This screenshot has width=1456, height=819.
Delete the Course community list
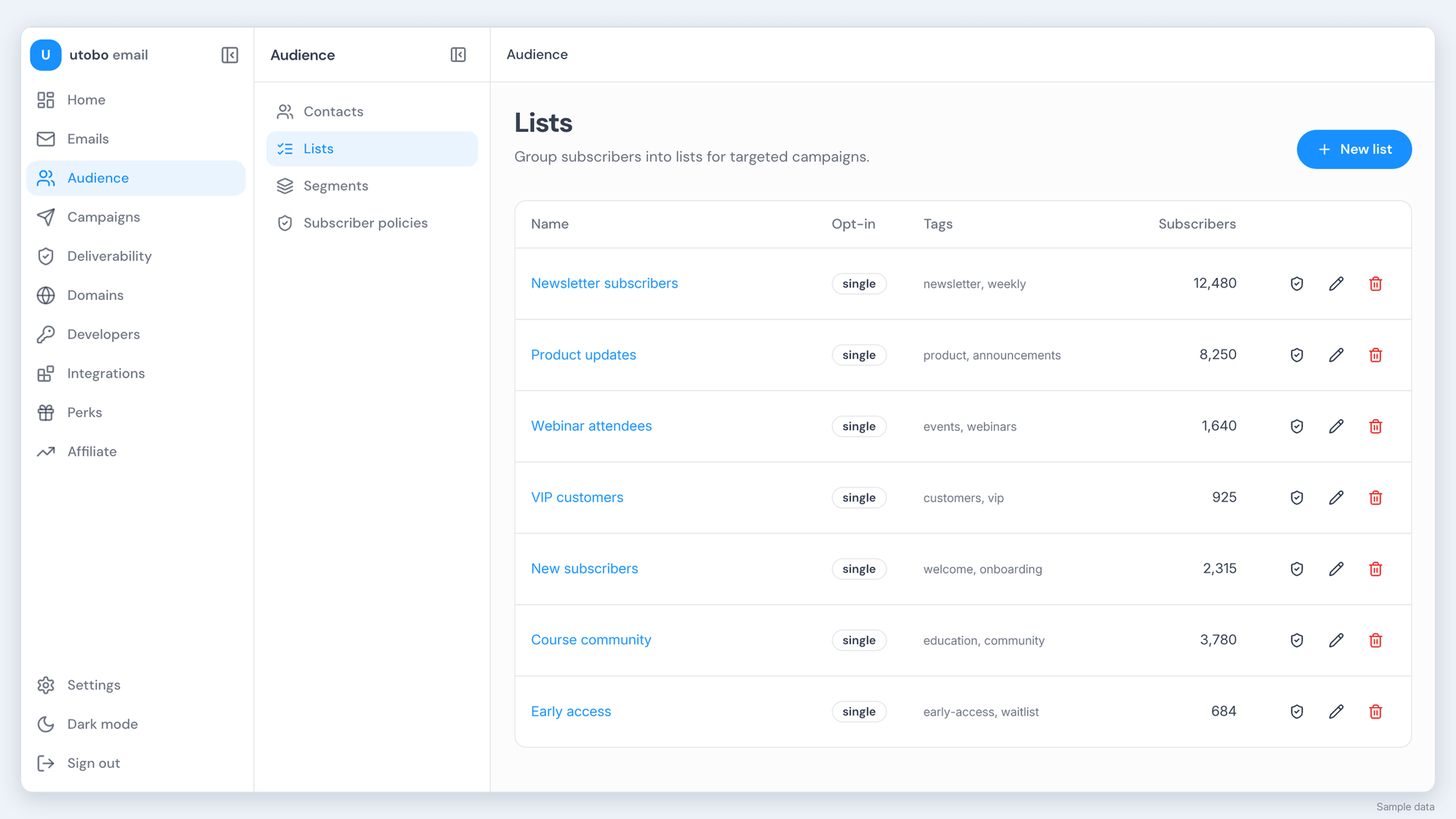click(1375, 641)
